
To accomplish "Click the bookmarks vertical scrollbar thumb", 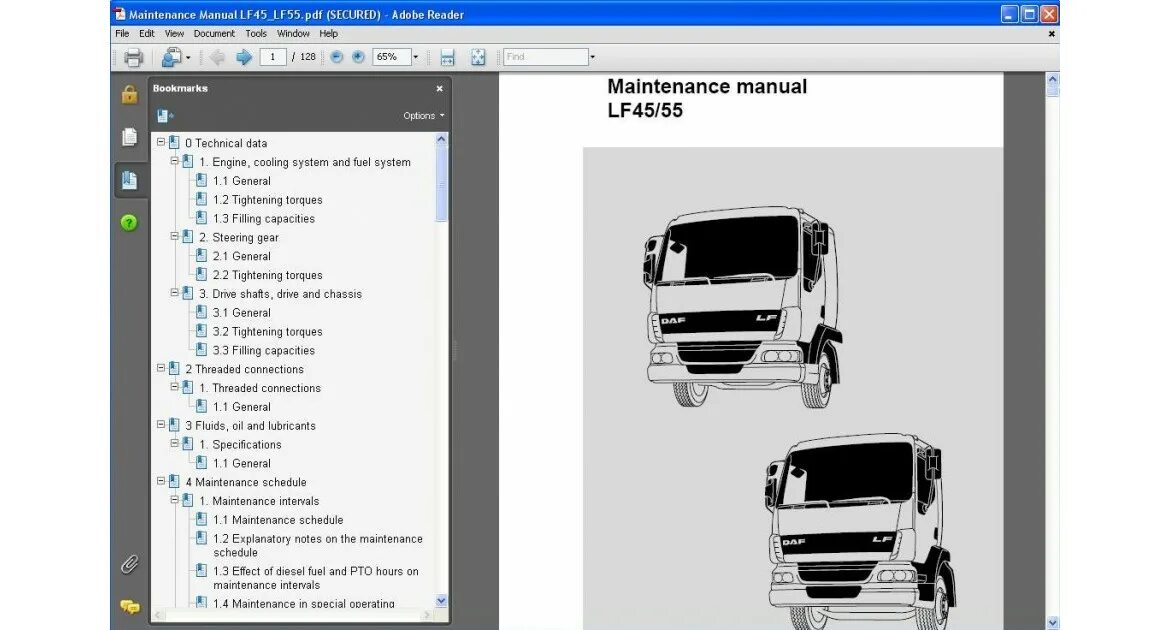I will click(x=441, y=184).
